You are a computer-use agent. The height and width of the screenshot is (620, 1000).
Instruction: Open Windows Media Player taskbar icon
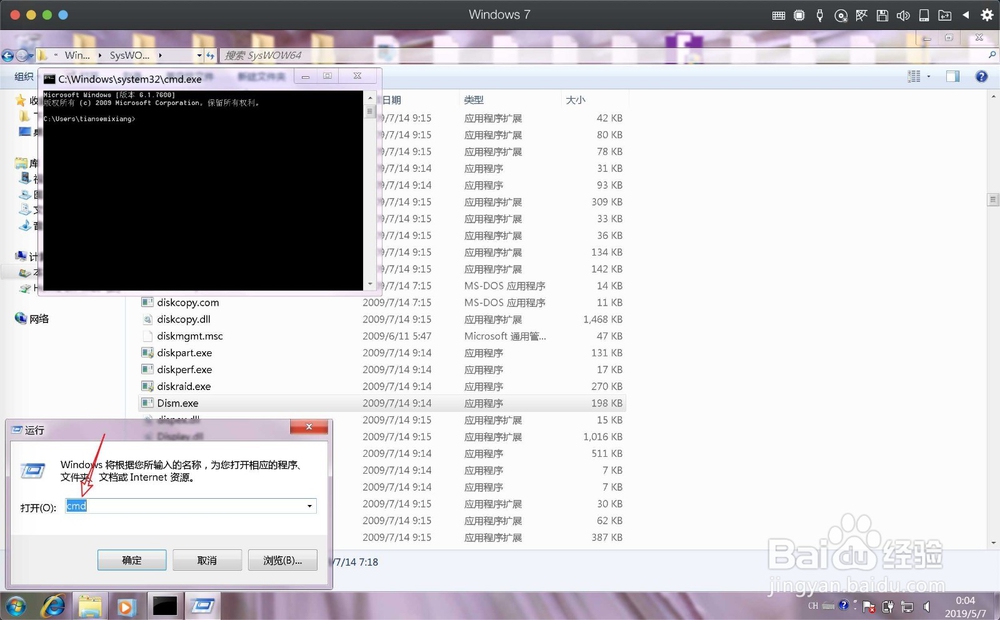coord(126,605)
